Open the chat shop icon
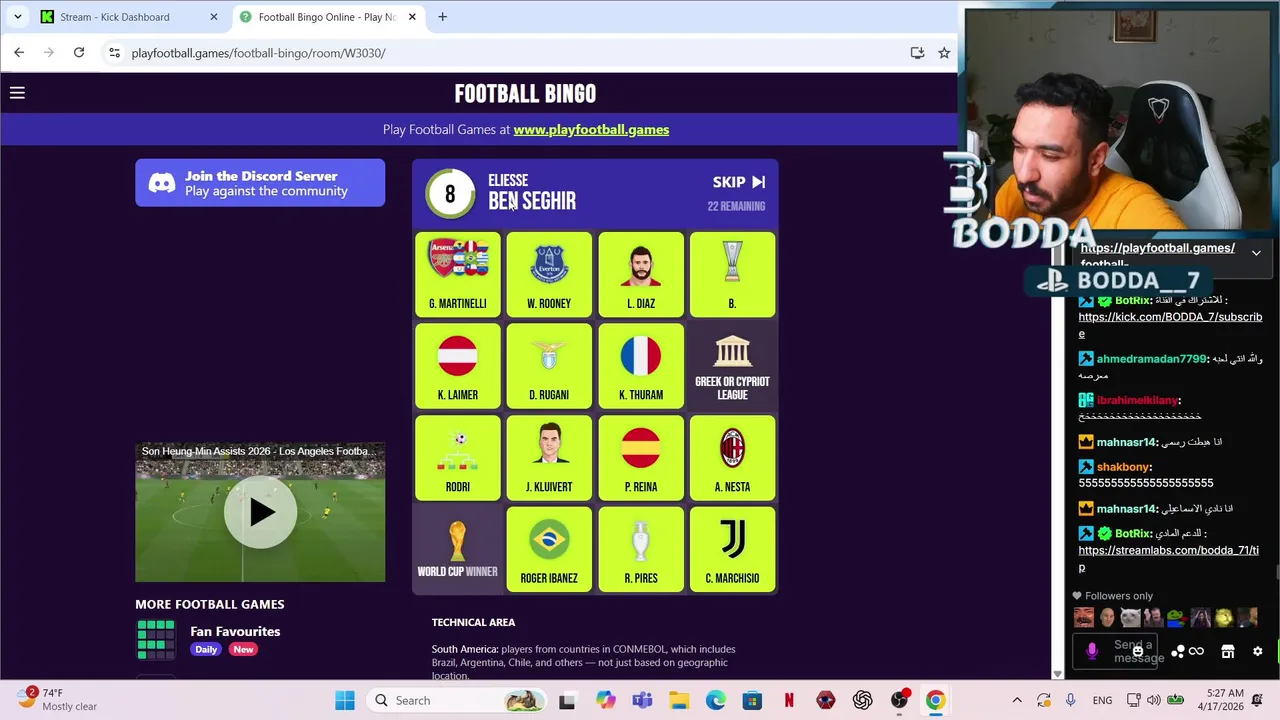 click(1228, 652)
